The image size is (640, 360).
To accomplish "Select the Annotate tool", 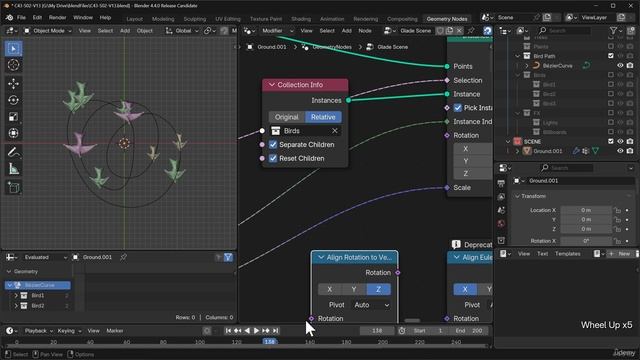I will tap(13, 152).
